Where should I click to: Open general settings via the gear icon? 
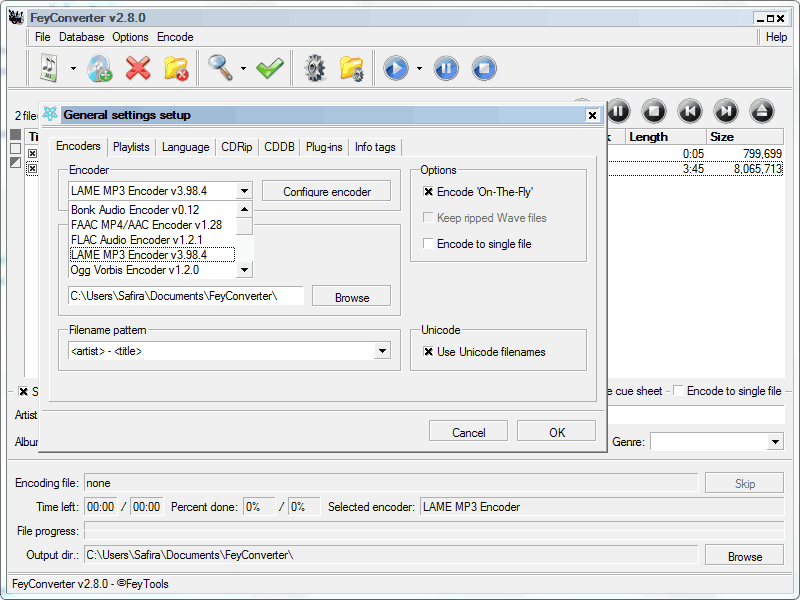(x=314, y=68)
